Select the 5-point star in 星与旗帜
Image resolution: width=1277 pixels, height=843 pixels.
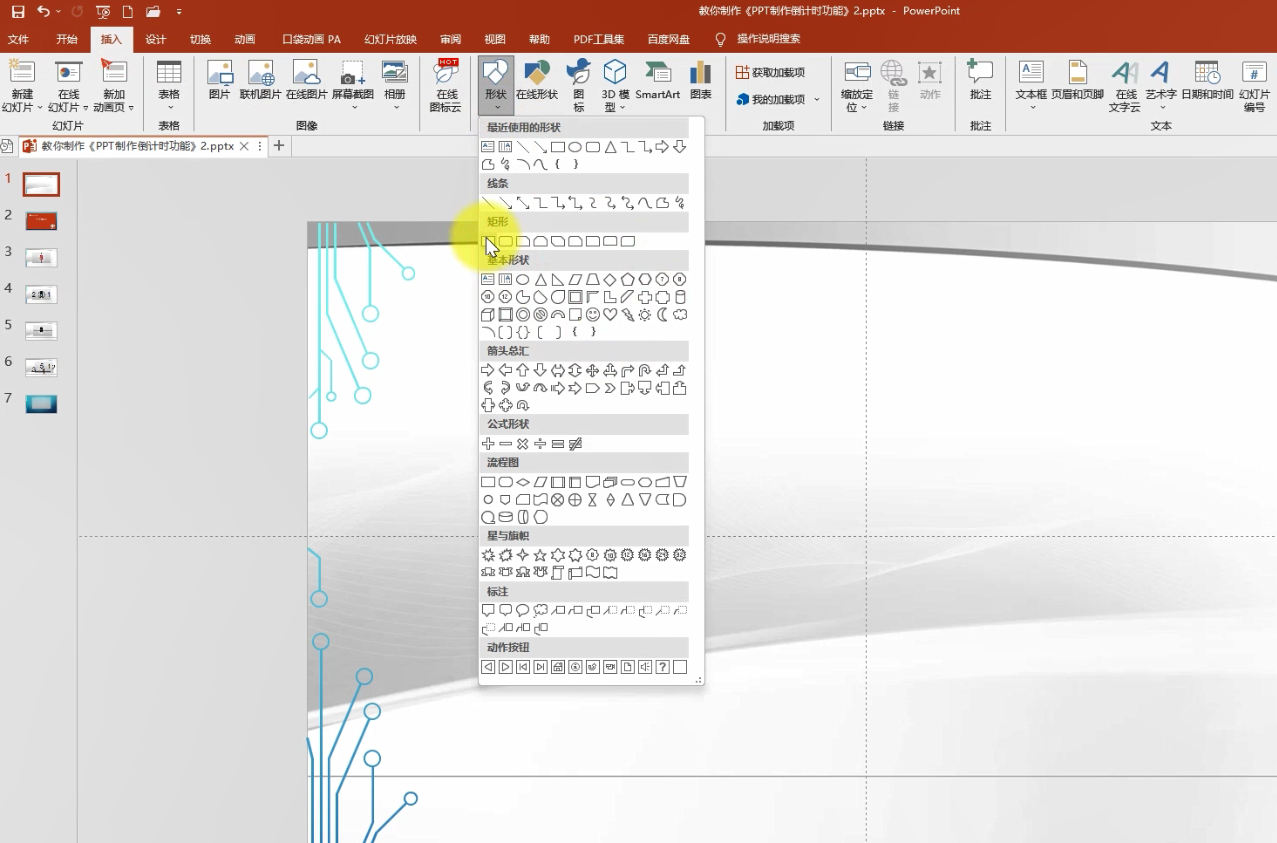pyautogui.click(x=540, y=555)
